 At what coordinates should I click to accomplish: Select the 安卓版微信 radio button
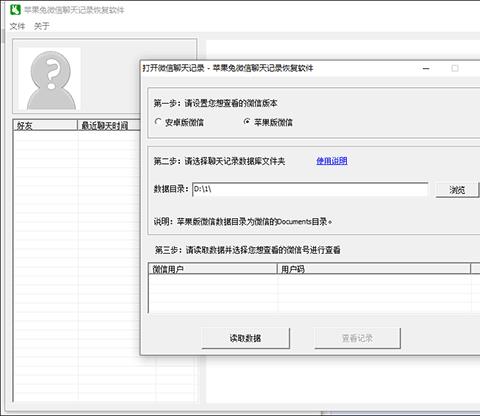click(158, 122)
